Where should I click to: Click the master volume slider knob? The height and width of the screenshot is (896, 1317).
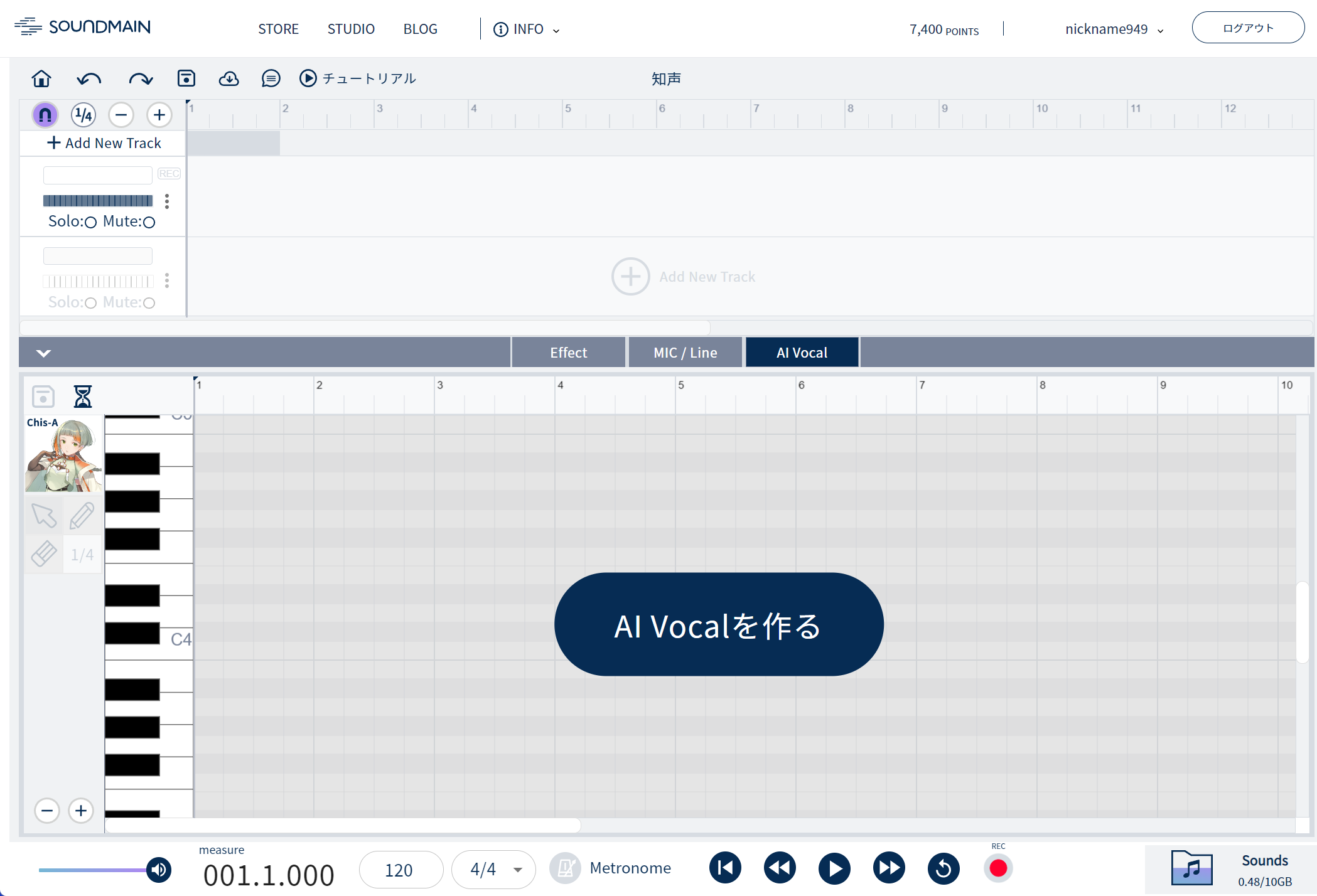point(159,870)
